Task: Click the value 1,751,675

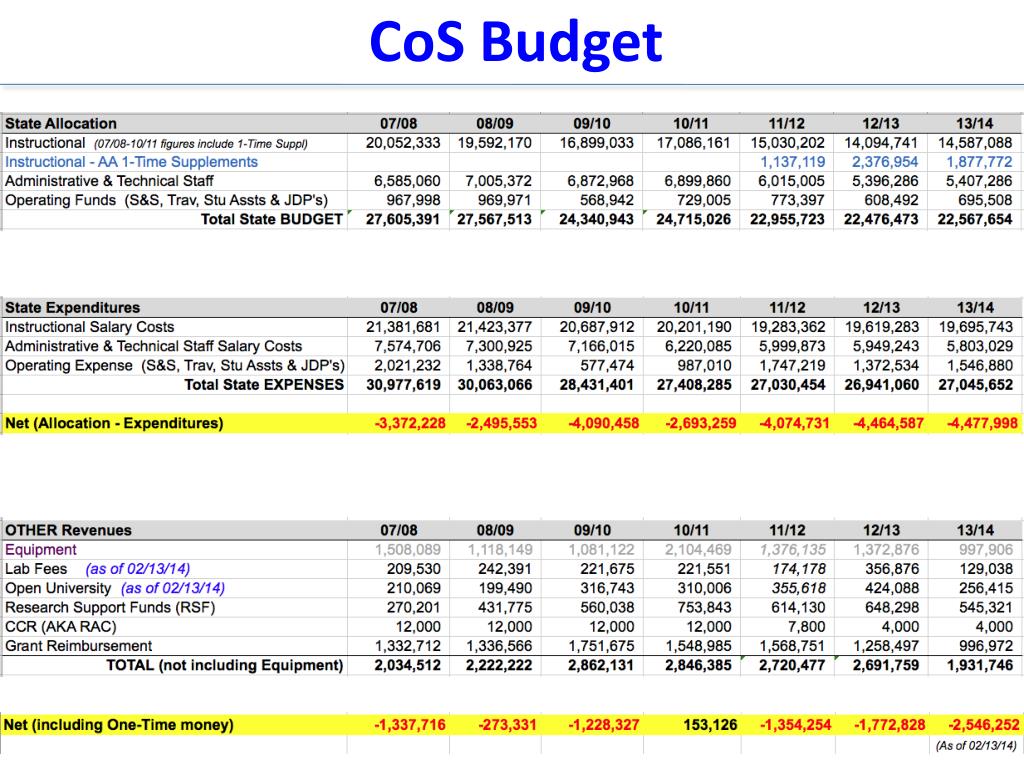Action: (600, 646)
